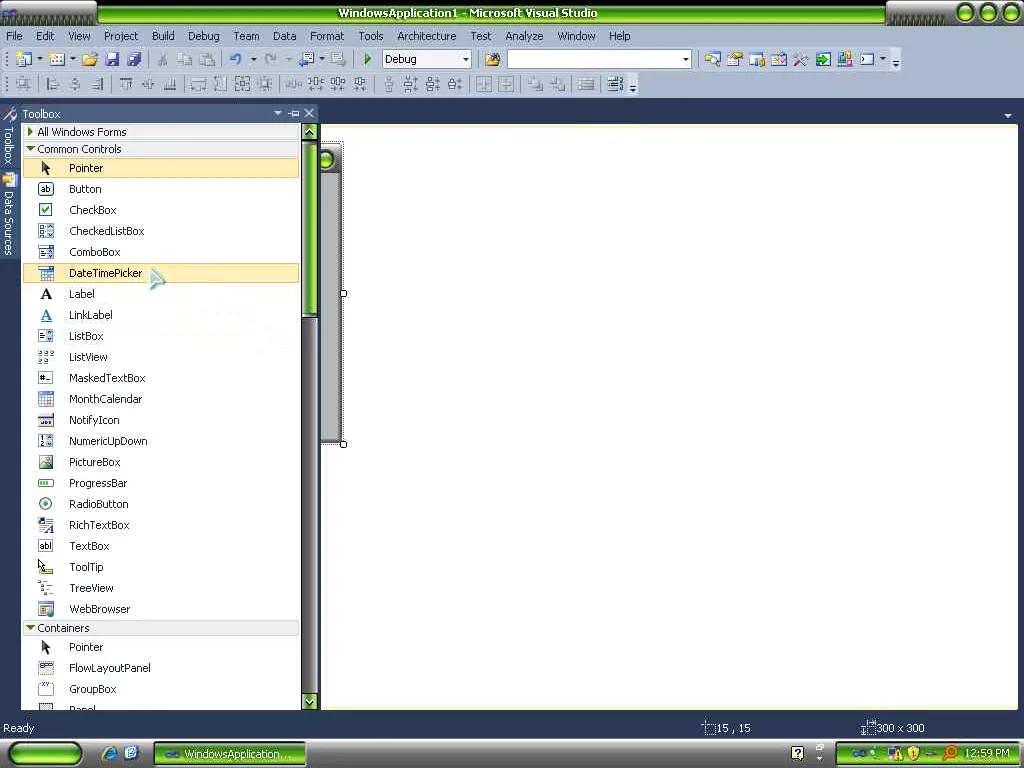Click the Find in Files icon
1024x768 pixels.
pyautogui.click(x=492, y=59)
